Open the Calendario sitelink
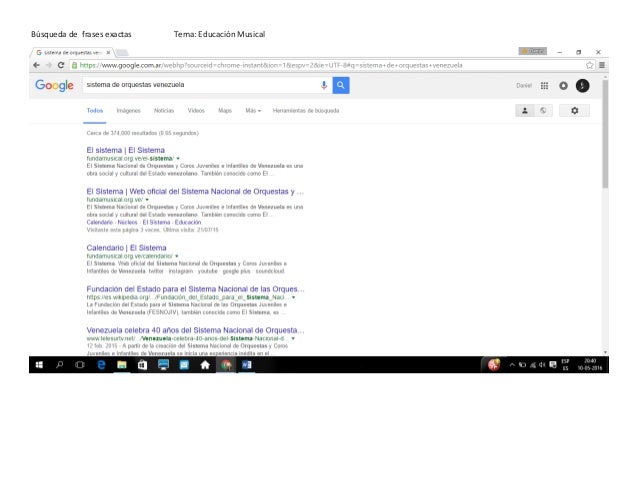Screen dimensions: 638x493 click(100, 222)
